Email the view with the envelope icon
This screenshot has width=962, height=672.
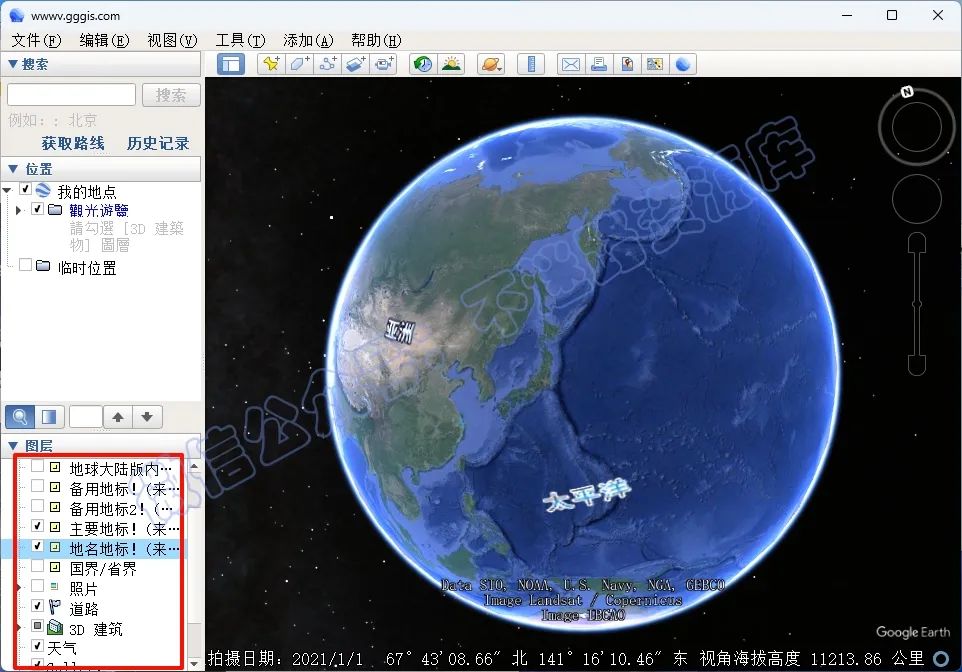(571, 64)
